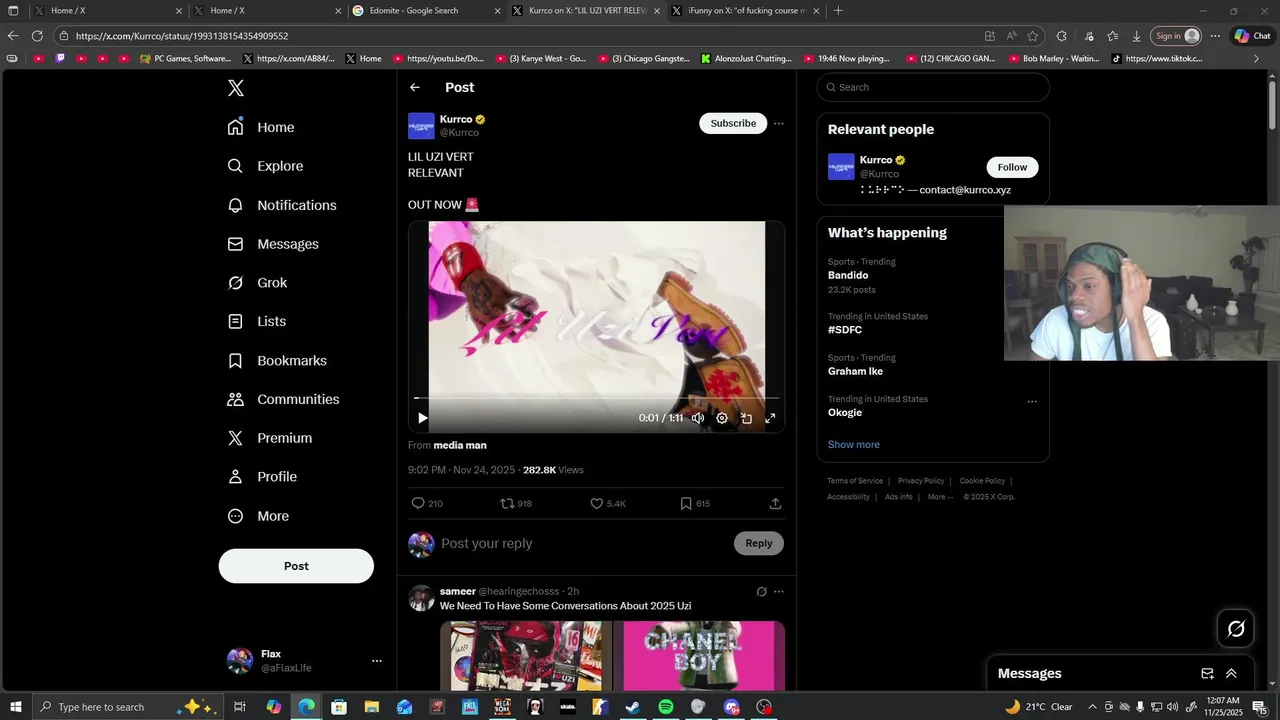
Task: Expand the footer More menu
Action: pyautogui.click(x=940, y=497)
